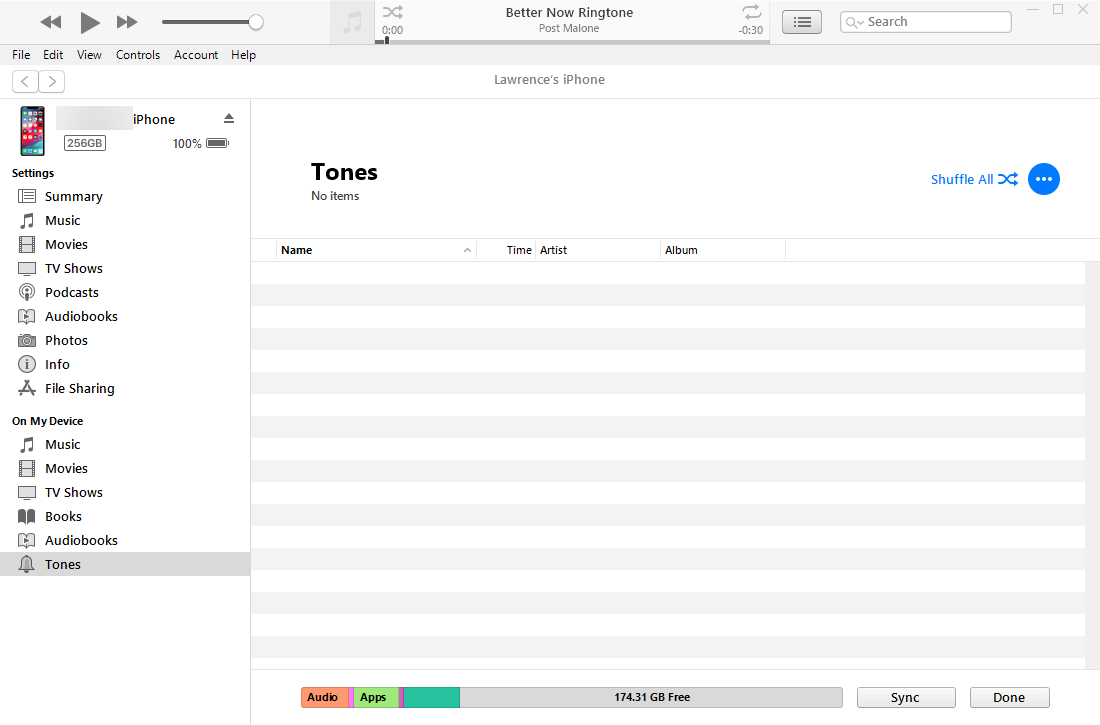
Task: Open the Help menu
Action: [x=243, y=55]
